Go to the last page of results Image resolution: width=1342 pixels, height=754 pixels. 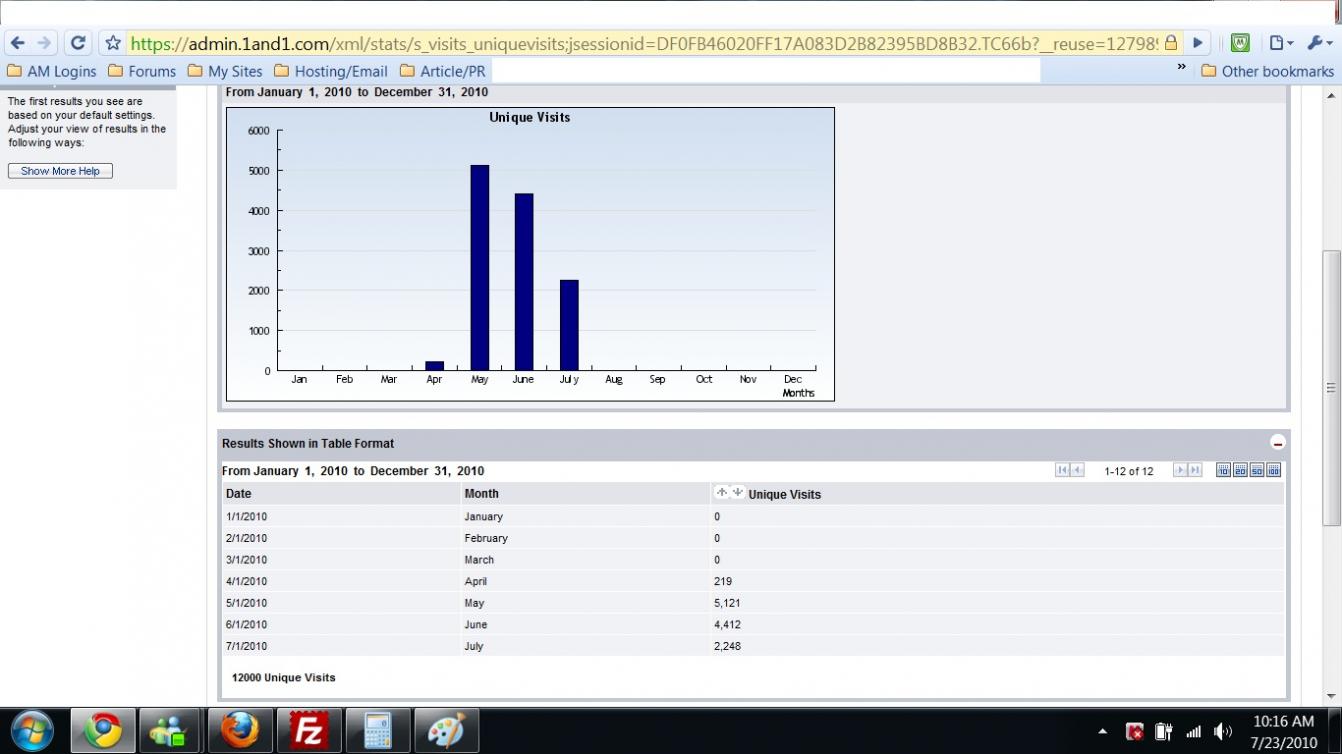[1194, 470]
